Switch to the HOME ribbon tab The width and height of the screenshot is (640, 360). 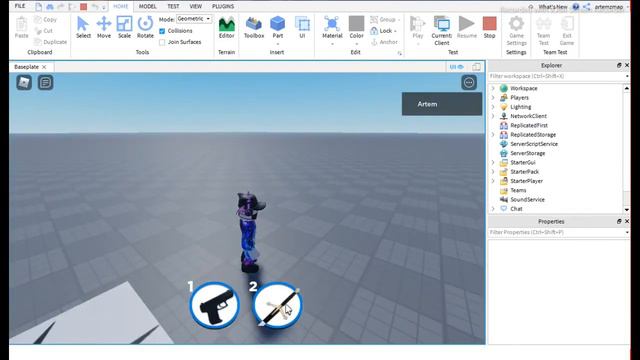120,7
